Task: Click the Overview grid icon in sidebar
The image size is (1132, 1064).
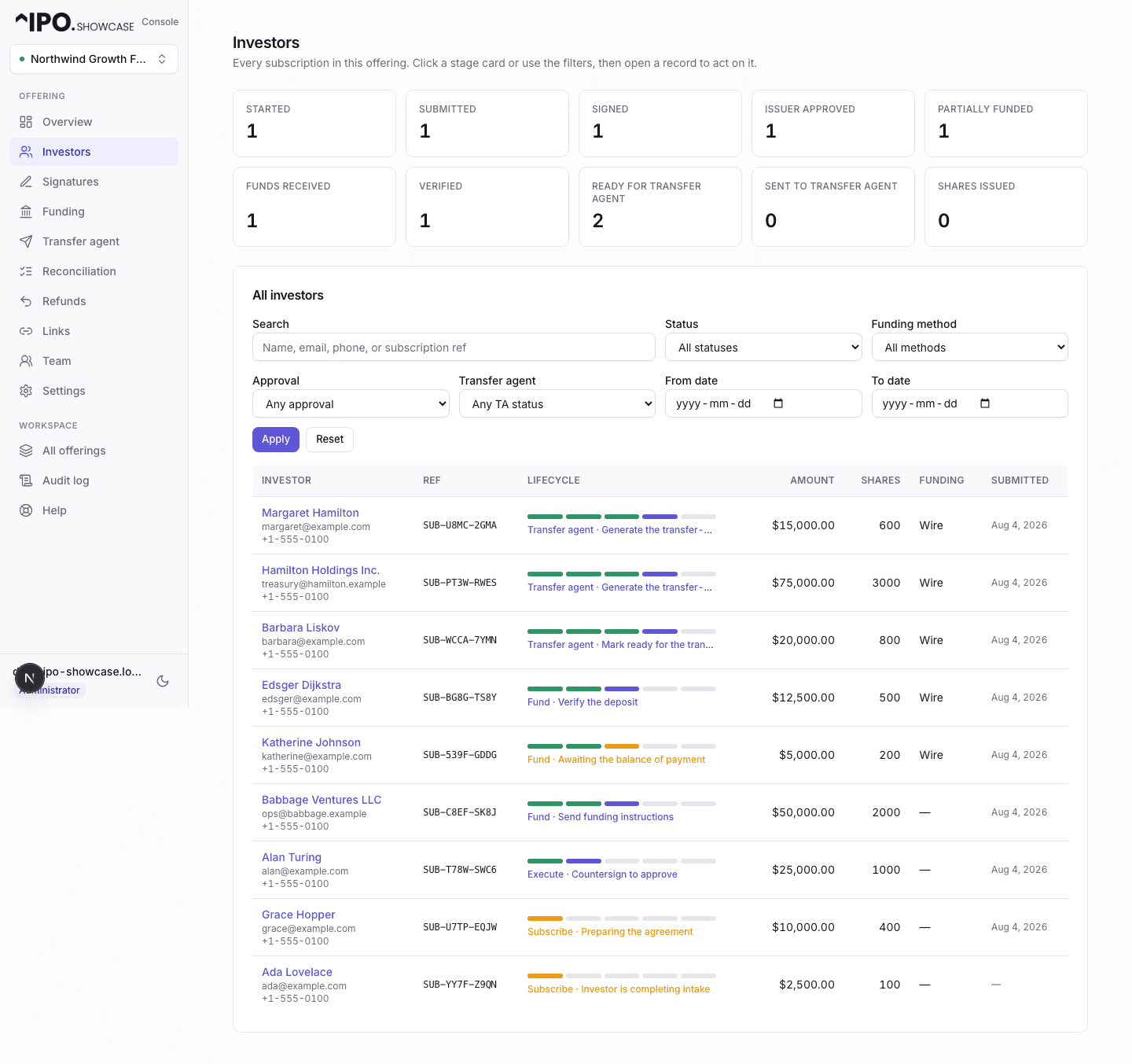Action: (x=26, y=122)
